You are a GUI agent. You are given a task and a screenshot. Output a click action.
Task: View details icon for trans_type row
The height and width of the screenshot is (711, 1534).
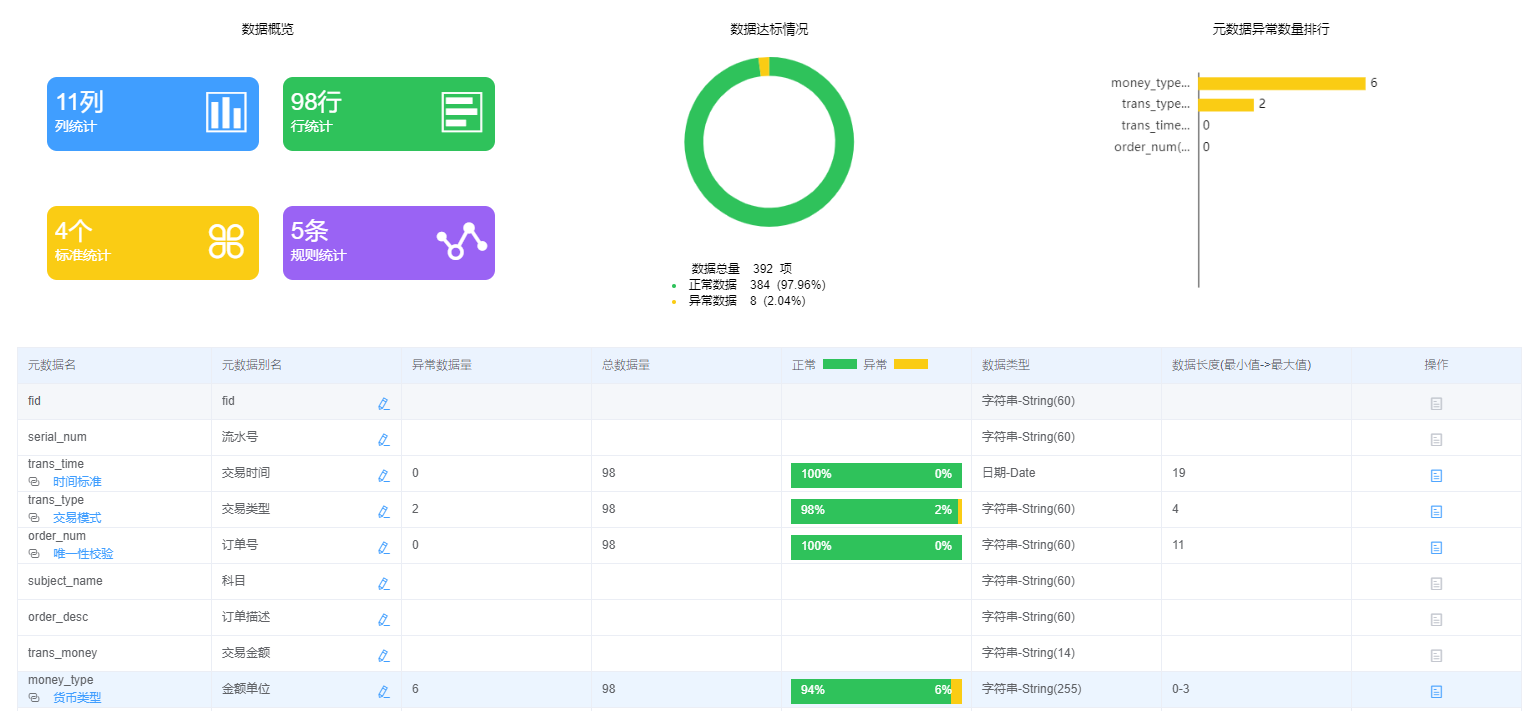pos(1436,512)
